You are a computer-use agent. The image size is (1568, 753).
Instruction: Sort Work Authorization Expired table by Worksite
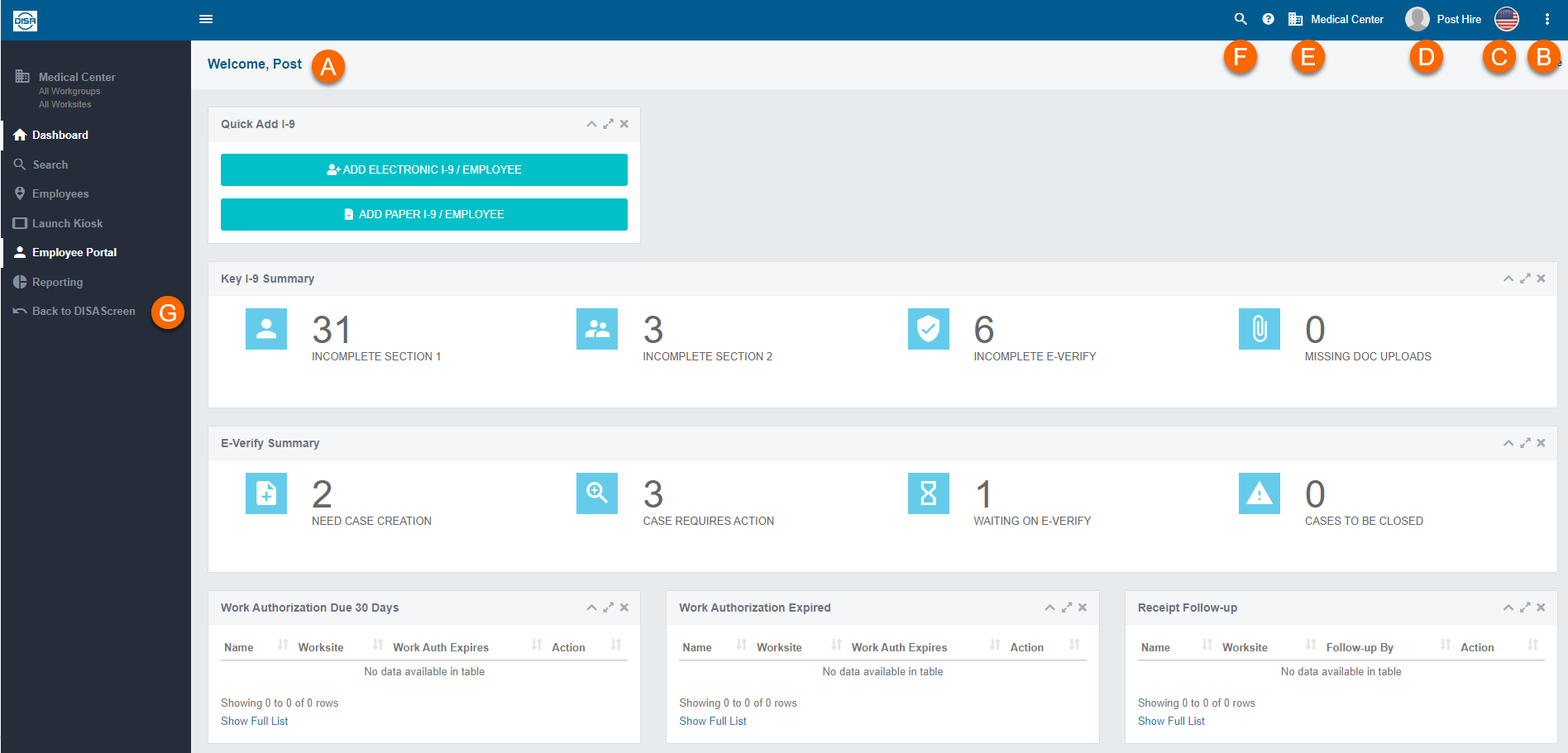pos(798,646)
